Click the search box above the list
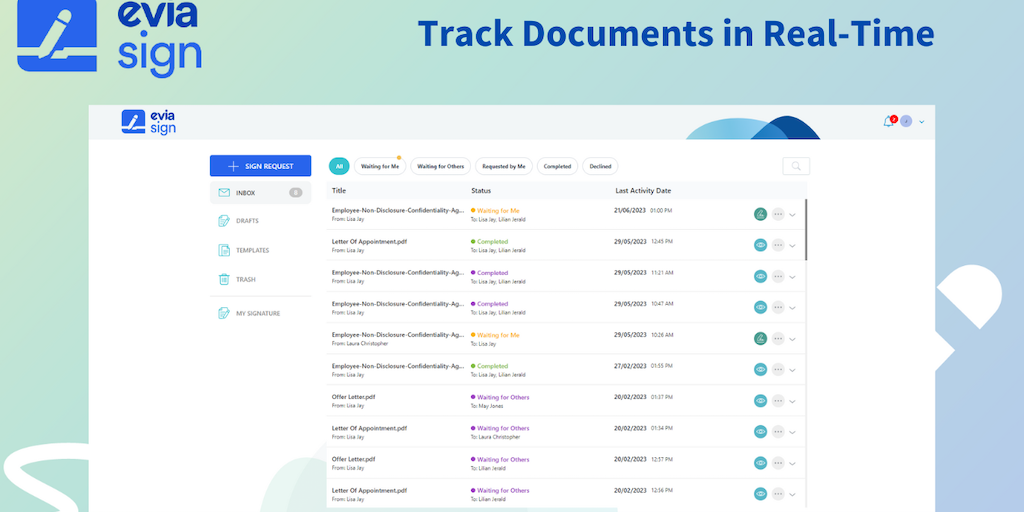1024x512 pixels. [x=796, y=166]
